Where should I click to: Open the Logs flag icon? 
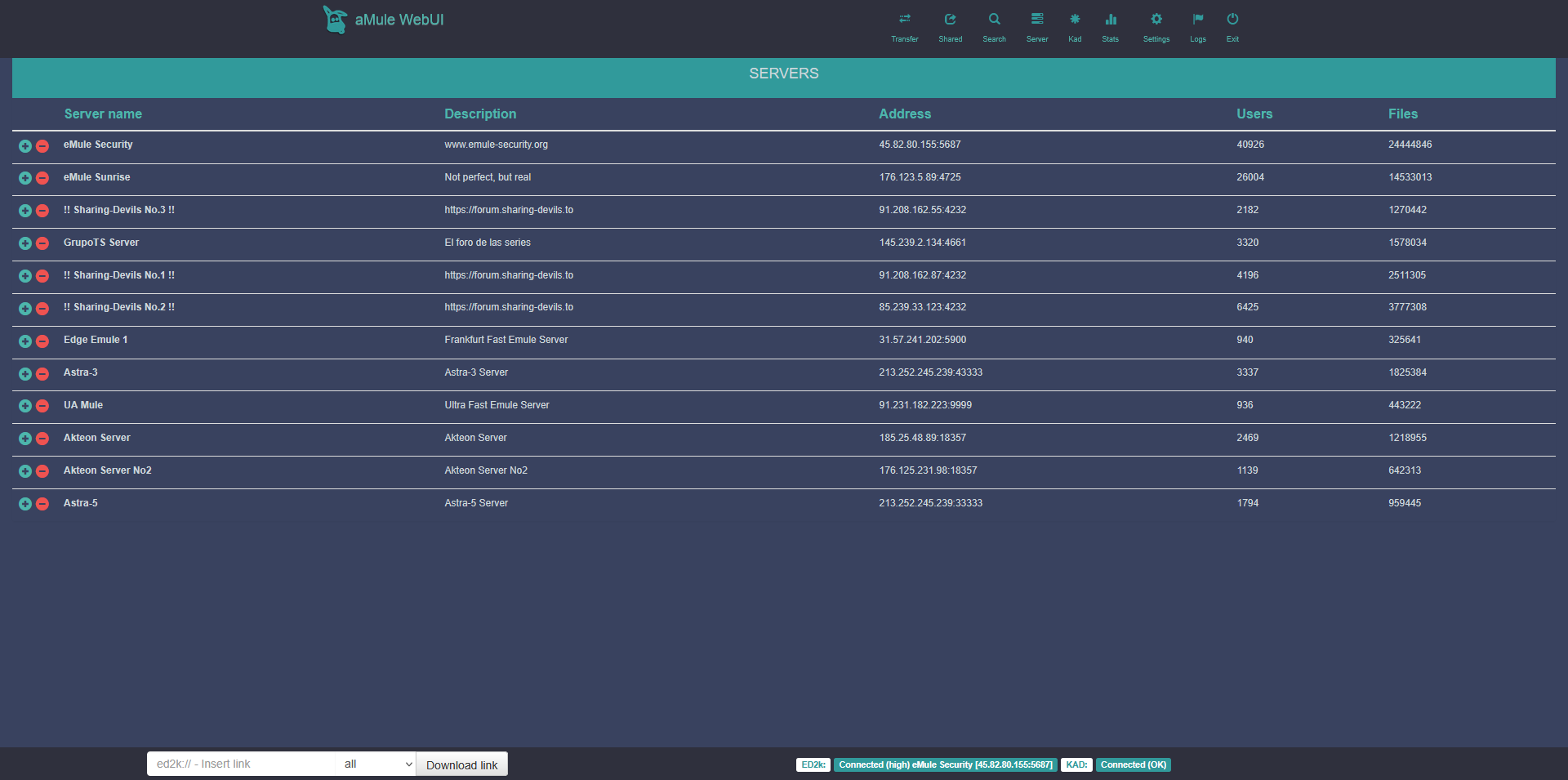point(1198,20)
